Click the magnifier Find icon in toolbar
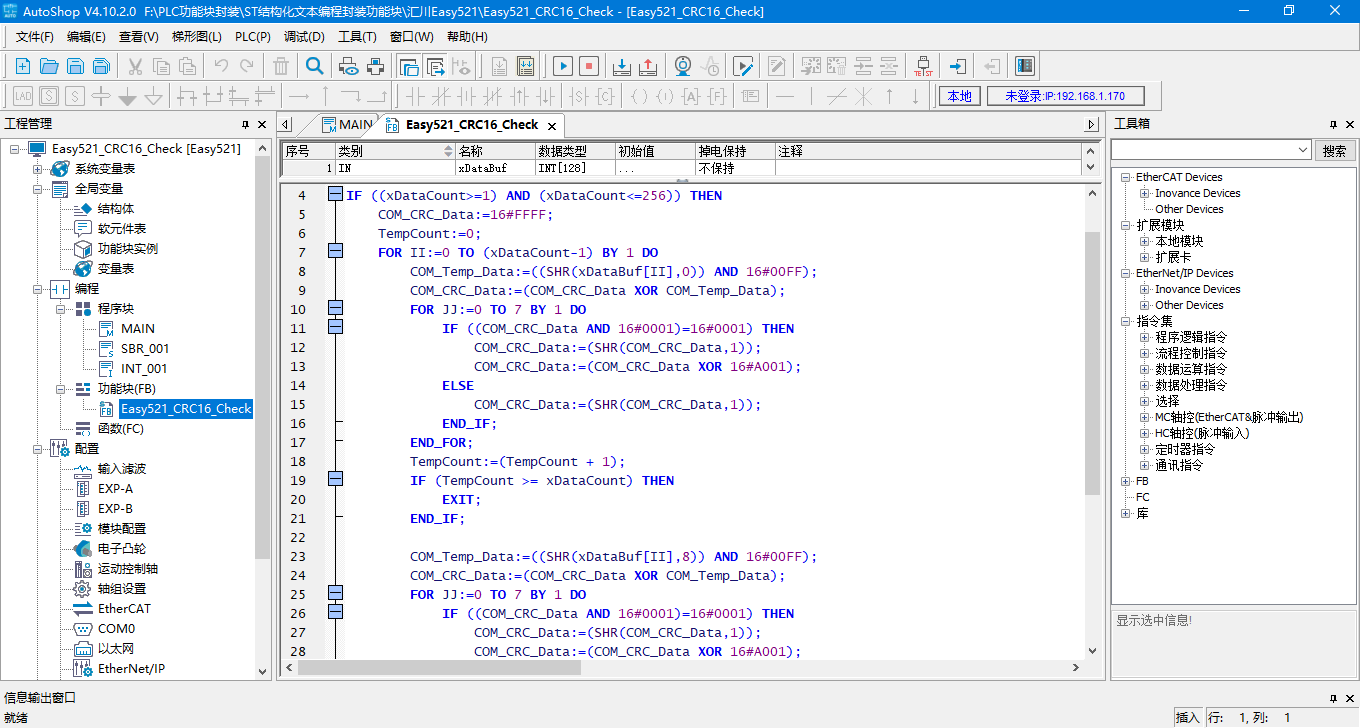Screen dimensions: 1360x728 (x=314, y=67)
